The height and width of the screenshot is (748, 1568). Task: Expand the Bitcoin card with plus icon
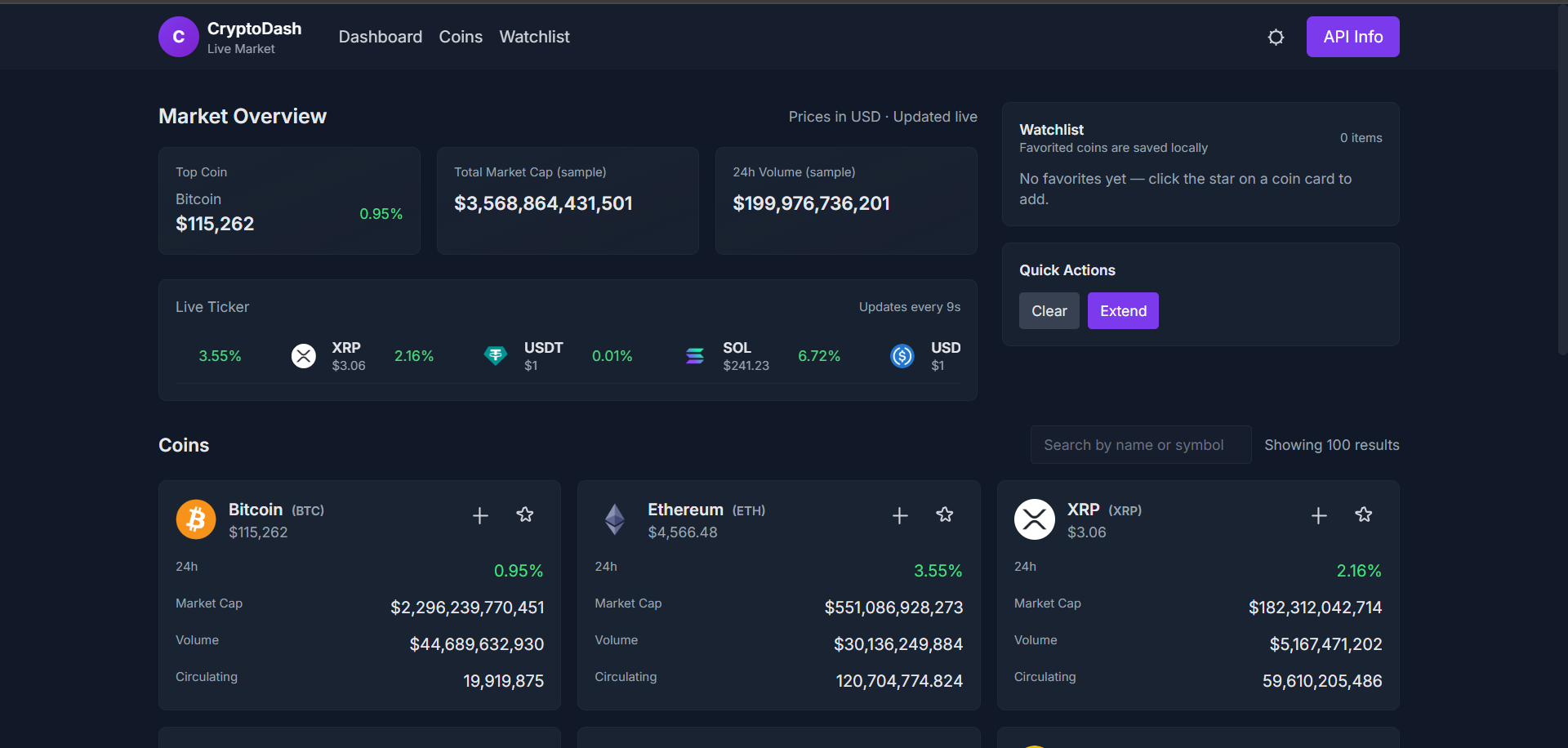(480, 515)
